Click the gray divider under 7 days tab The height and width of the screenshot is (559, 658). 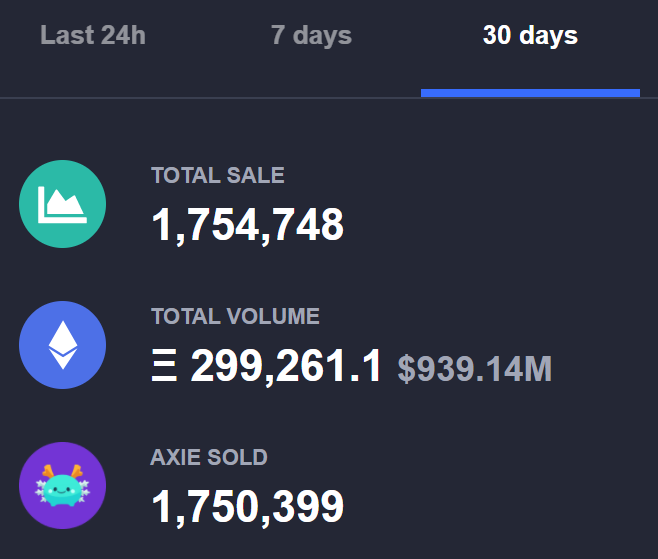(x=311, y=97)
